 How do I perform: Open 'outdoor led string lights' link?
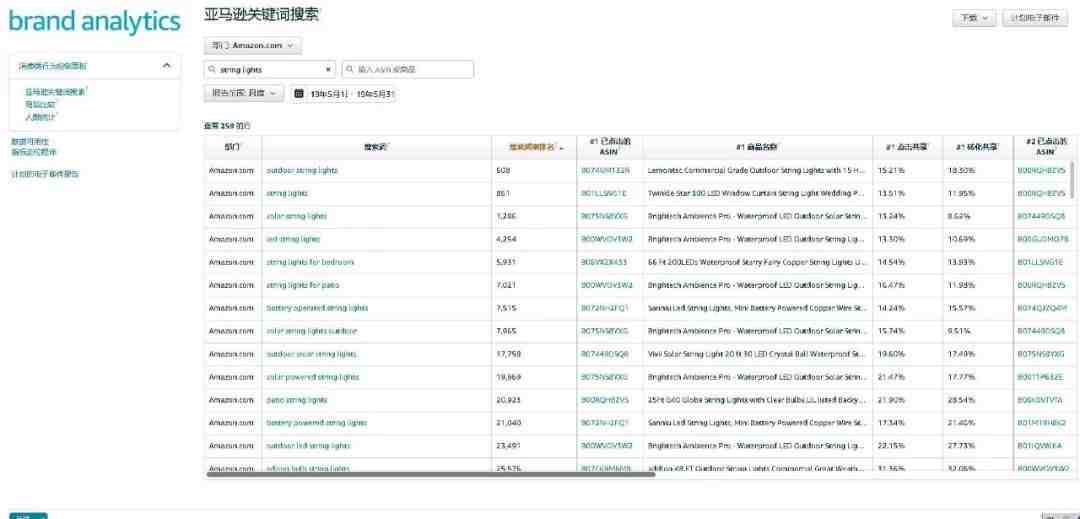click(309, 446)
